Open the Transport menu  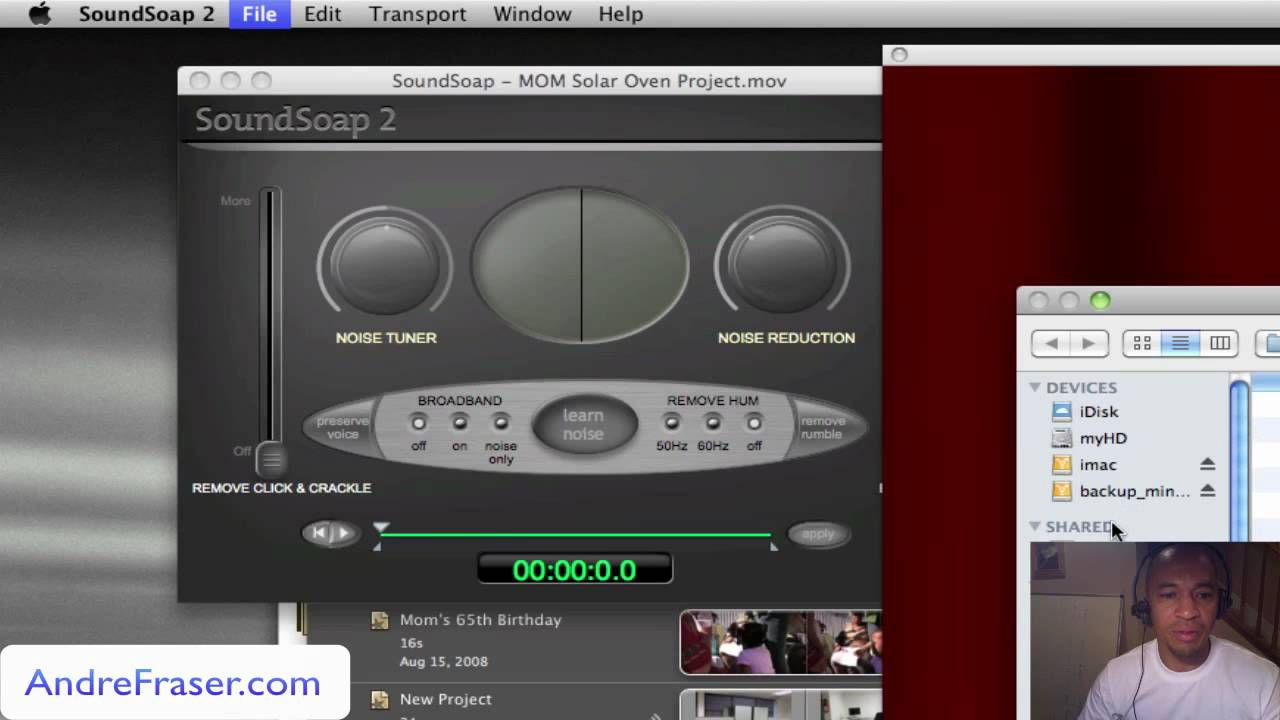tap(417, 14)
